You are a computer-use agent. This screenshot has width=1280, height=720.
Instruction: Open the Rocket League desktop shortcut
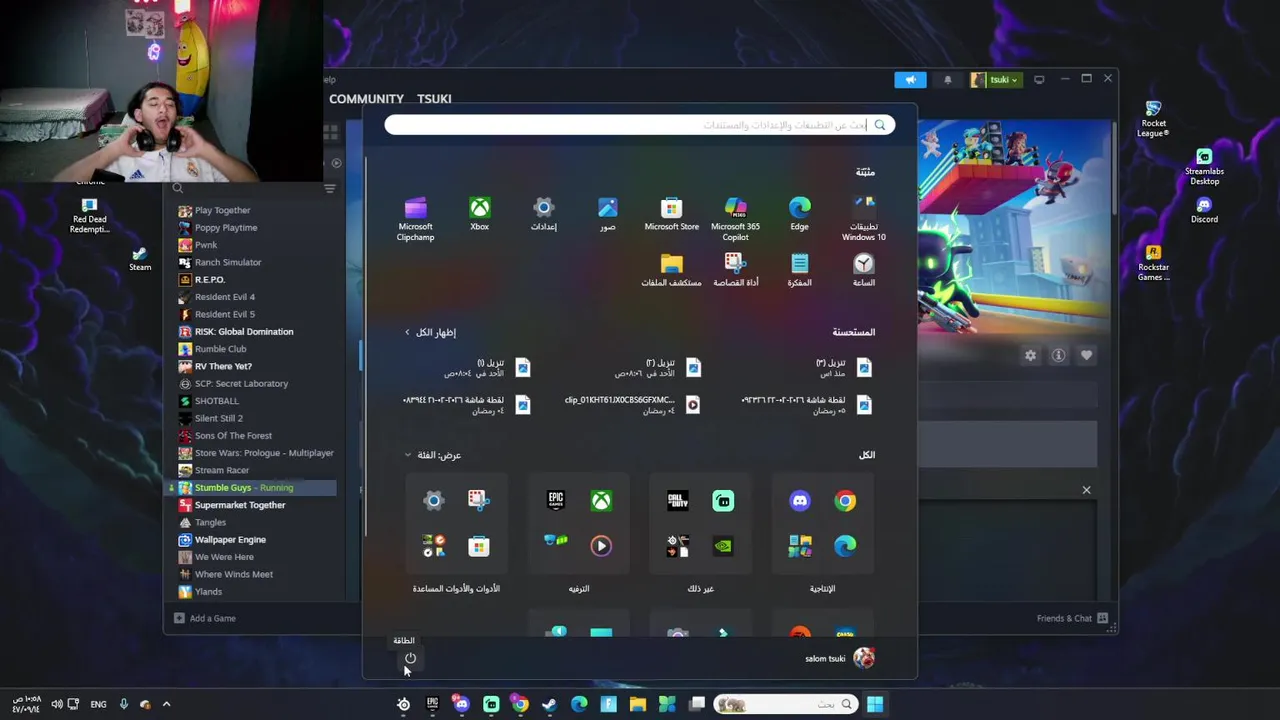coord(1153,119)
